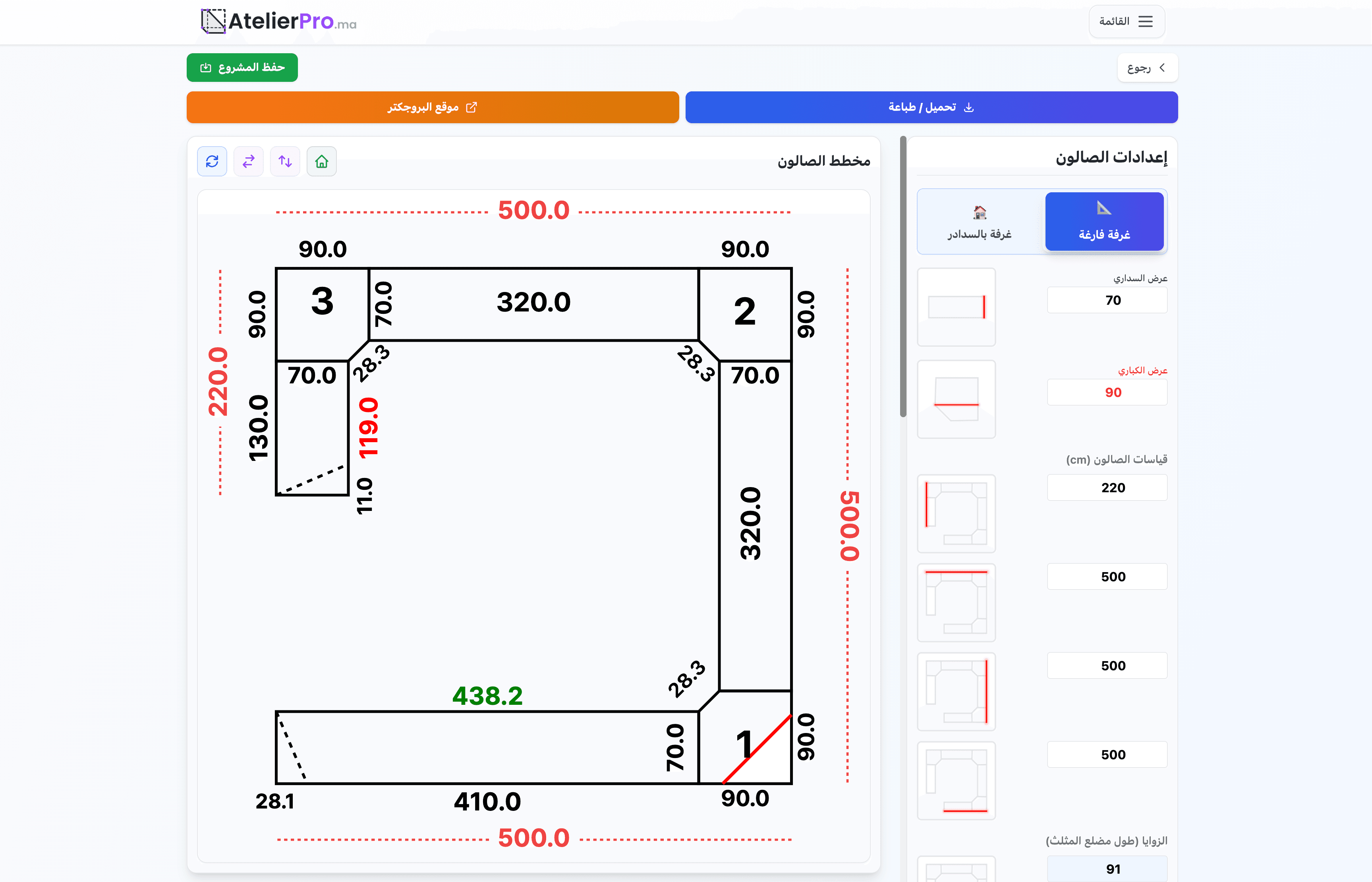Click the عرض الكباري field with 90
Viewport: 1372px width, 882px height.
[x=1107, y=392]
